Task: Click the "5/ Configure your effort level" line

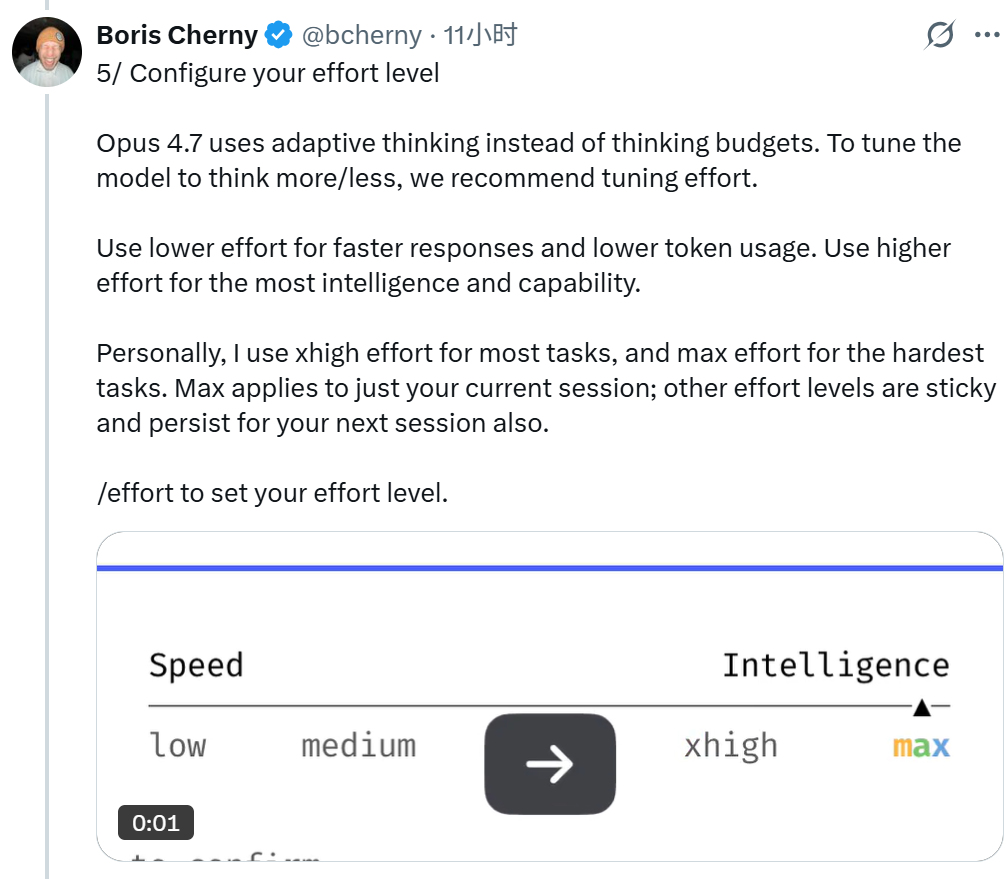Action: click(268, 73)
